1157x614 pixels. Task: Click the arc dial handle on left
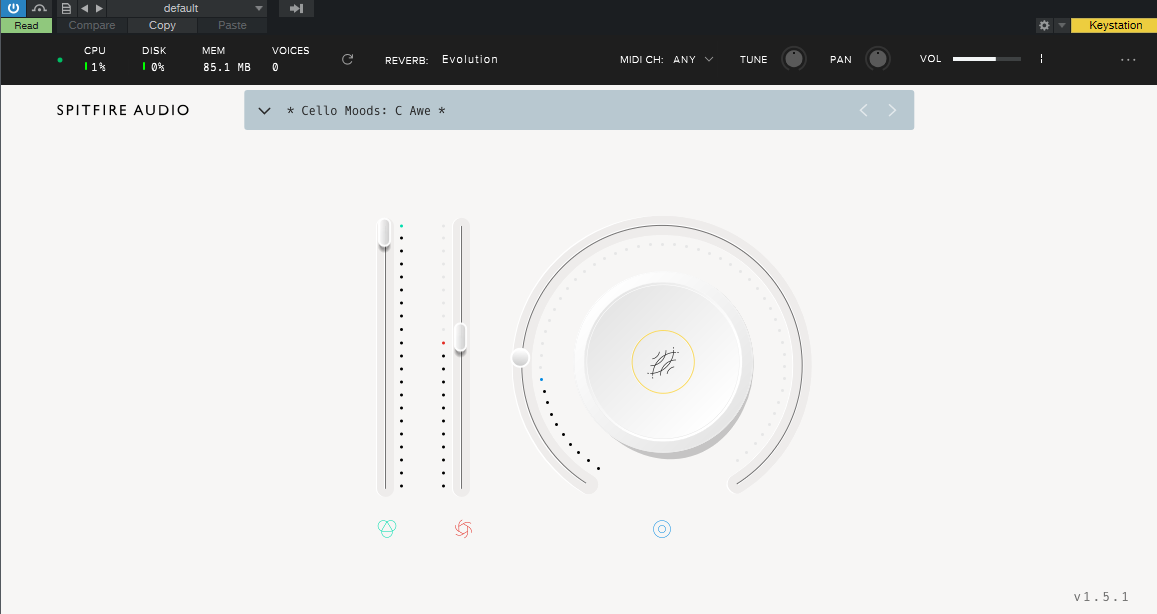tap(520, 358)
